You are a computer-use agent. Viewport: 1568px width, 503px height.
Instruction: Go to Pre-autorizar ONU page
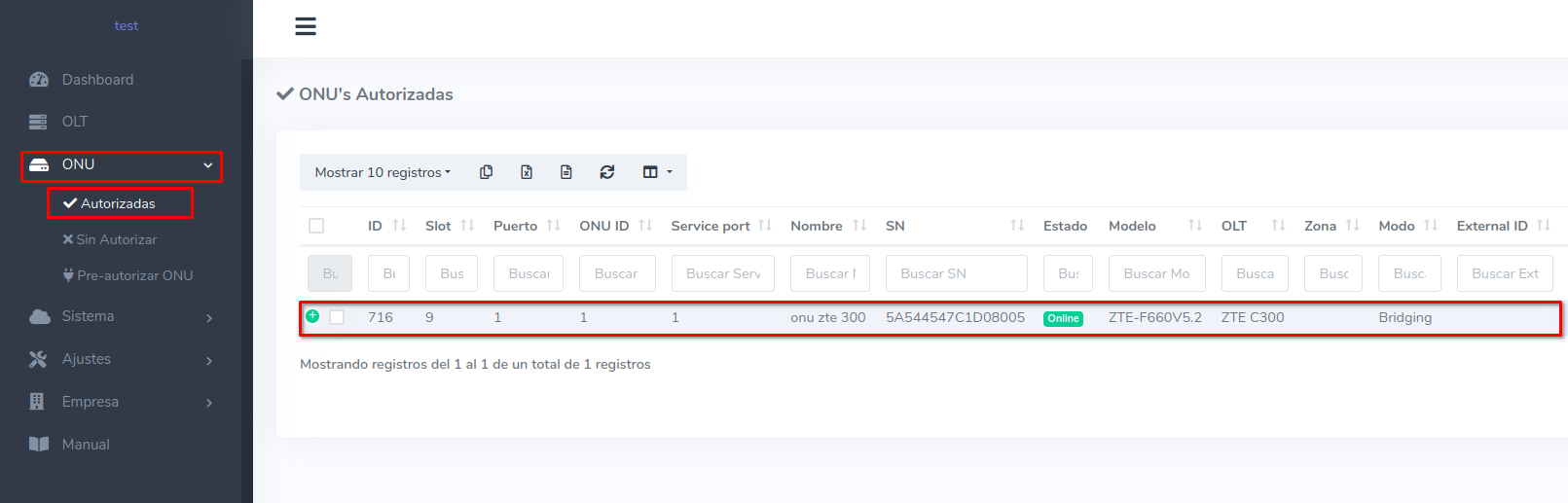coord(134,275)
